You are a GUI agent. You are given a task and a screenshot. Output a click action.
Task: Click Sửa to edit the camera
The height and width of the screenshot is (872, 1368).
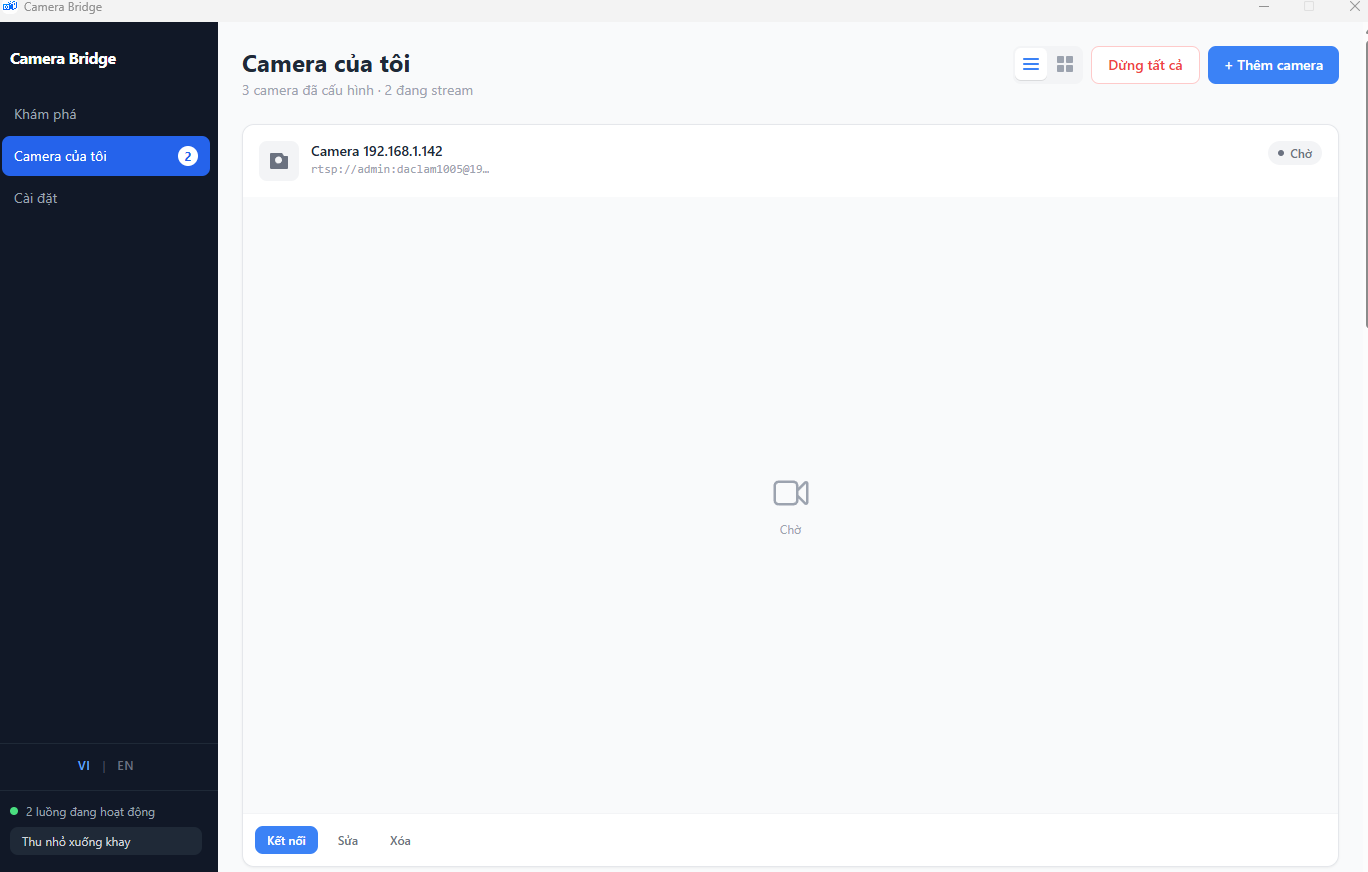click(x=348, y=840)
